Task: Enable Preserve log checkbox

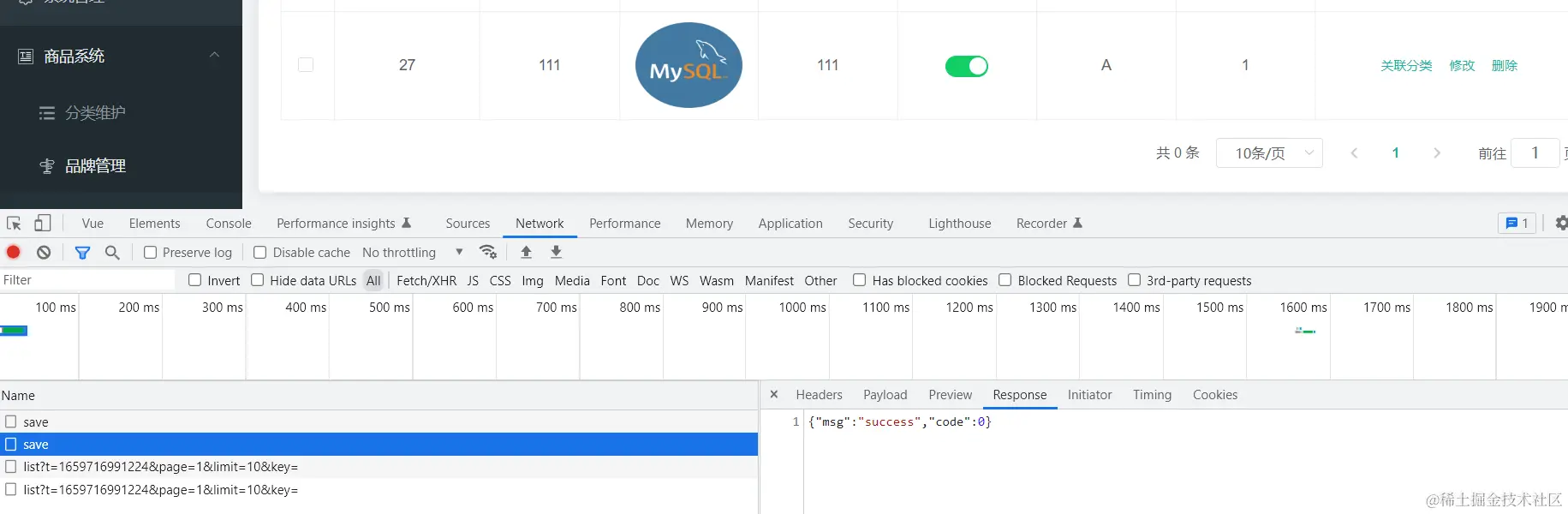Action: [151, 252]
